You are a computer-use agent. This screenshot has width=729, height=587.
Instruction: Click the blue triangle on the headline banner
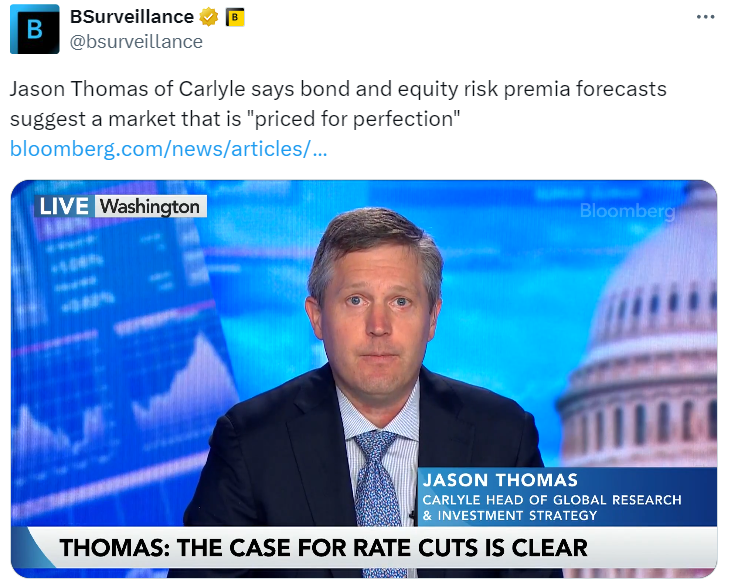tap(38, 547)
